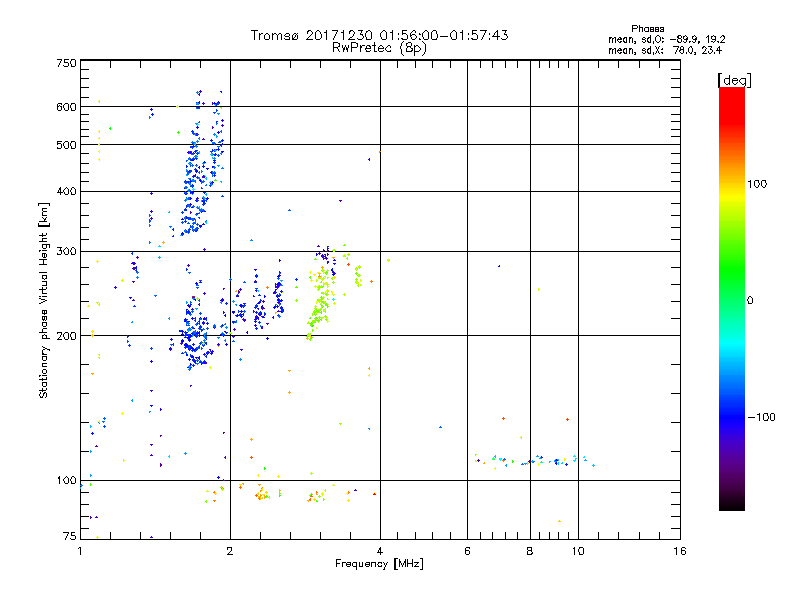Click the black bottom of the phase colorbar
This screenshot has width=800, height=600.
coord(732,503)
